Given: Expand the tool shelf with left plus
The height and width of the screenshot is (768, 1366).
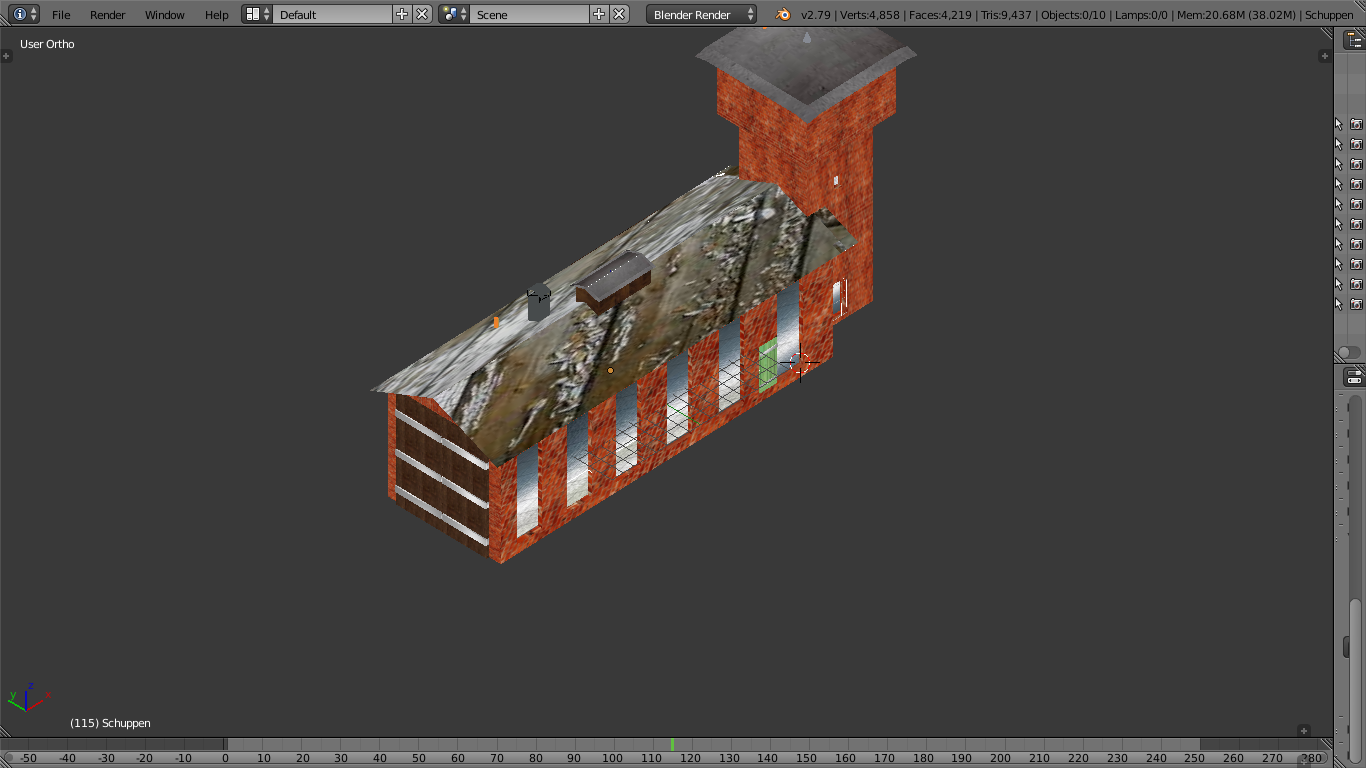Looking at the screenshot, I should click(6, 56).
